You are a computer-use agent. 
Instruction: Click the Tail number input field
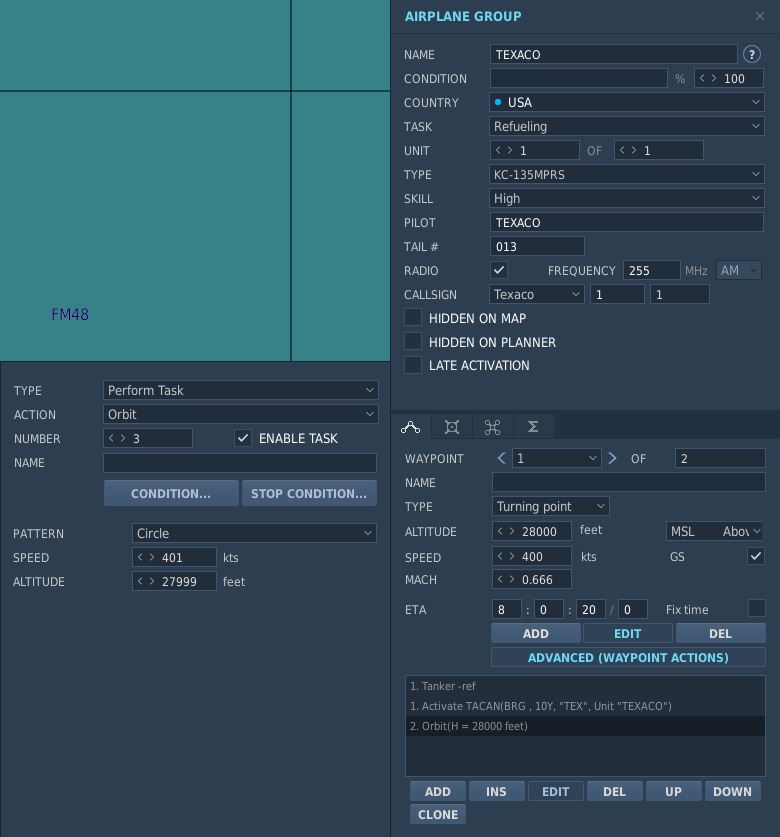tap(537, 247)
